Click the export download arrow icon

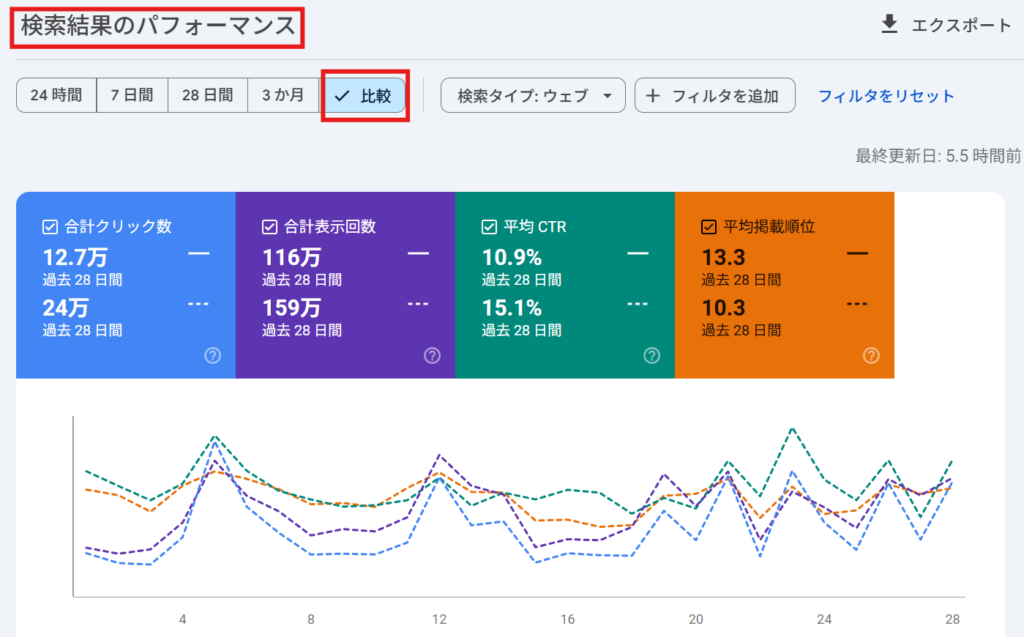coord(889,25)
